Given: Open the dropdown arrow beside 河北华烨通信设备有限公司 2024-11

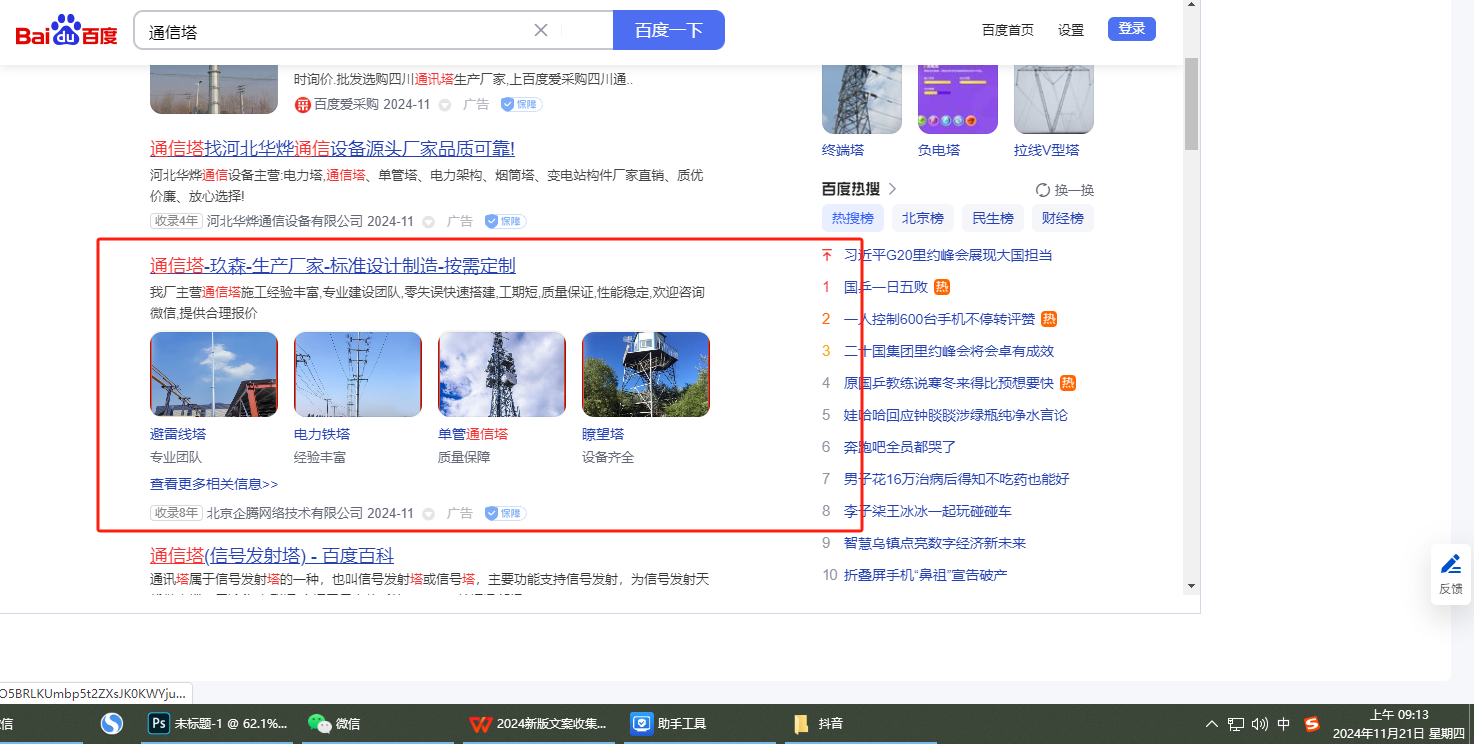Looking at the screenshot, I should click(x=429, y=222).
